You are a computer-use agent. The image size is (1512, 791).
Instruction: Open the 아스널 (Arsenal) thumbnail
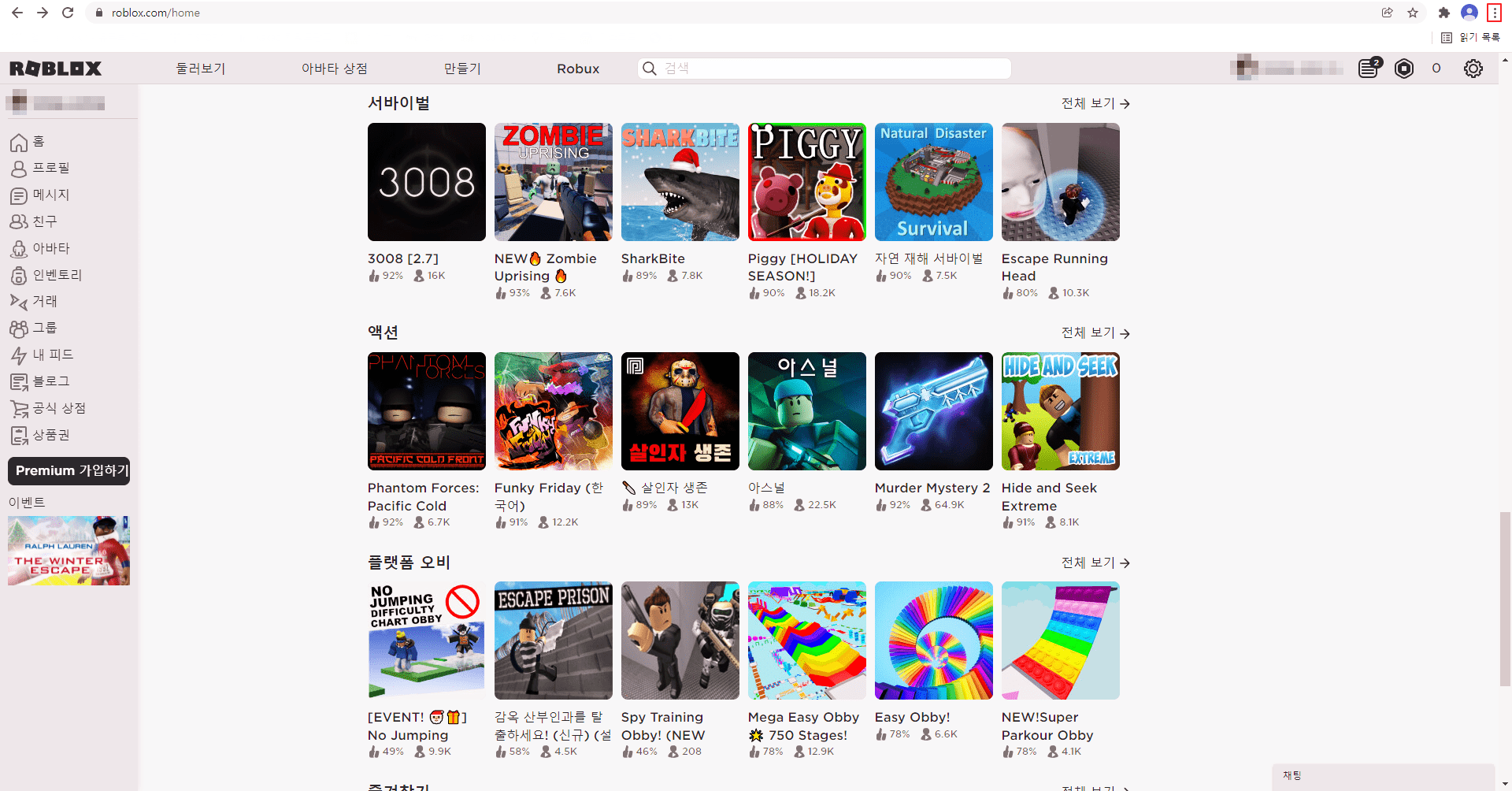(x=807, y=411)
